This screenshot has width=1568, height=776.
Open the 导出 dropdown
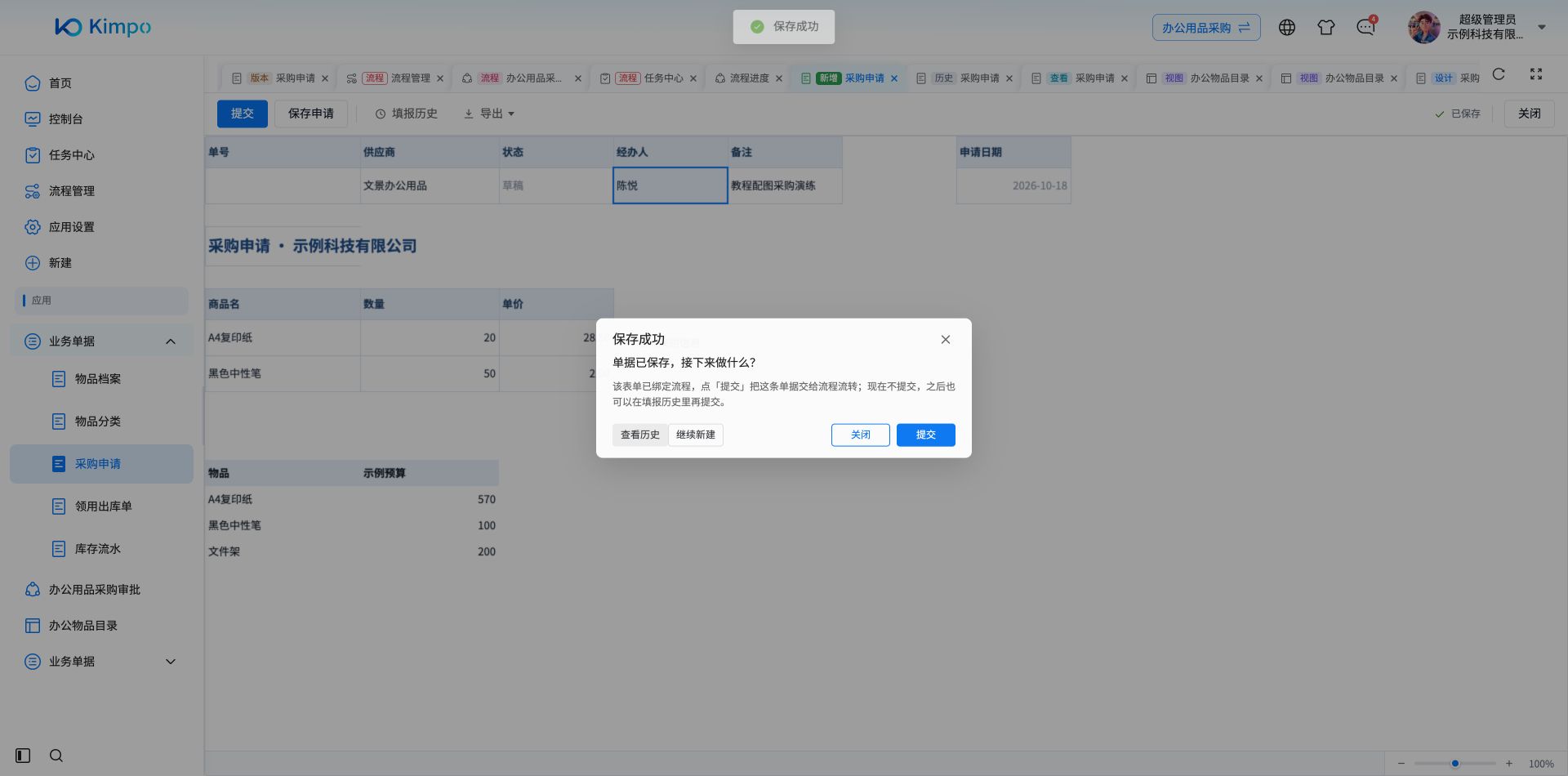(488, 114)
